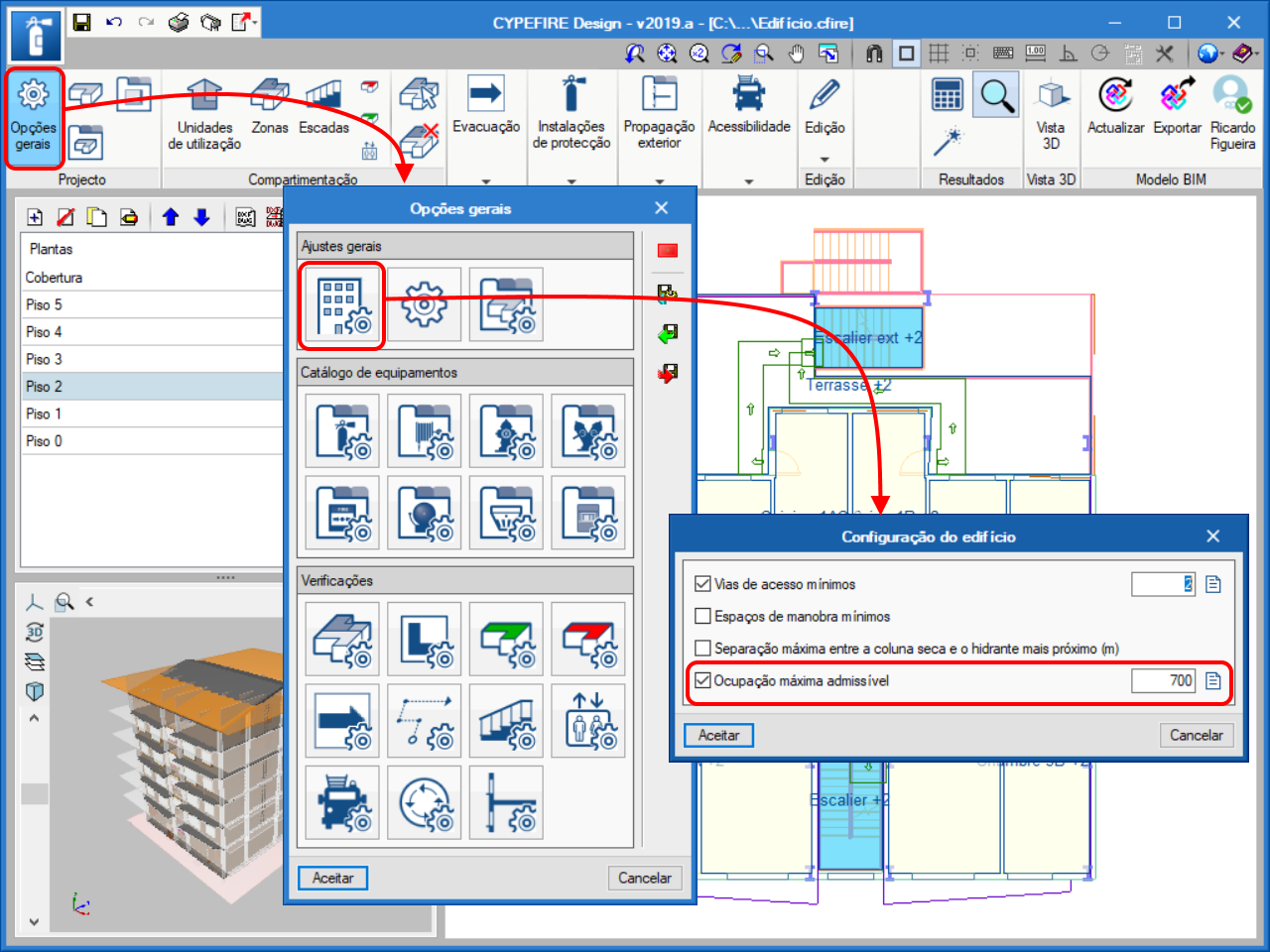Click gear settings icon in Ajustes gerais
This screenshot has height=952, width=1270.
tap(424, 304)
